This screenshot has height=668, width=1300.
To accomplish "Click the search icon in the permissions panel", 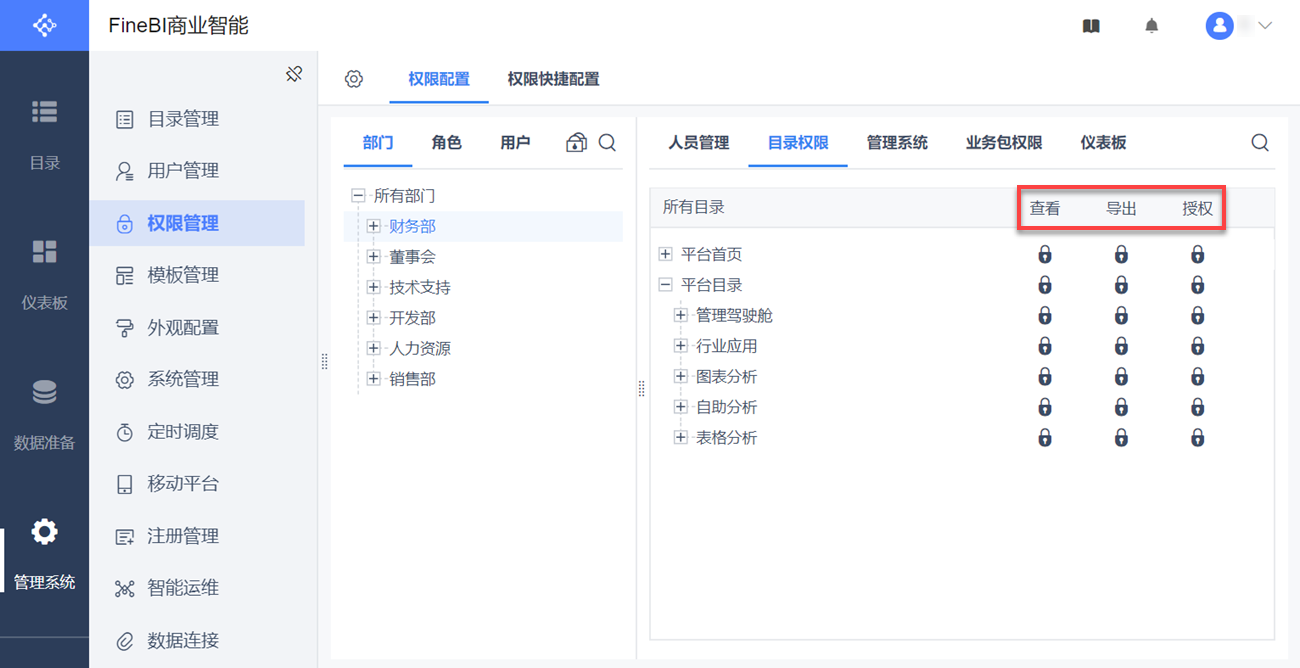I will pos(1260,143).
